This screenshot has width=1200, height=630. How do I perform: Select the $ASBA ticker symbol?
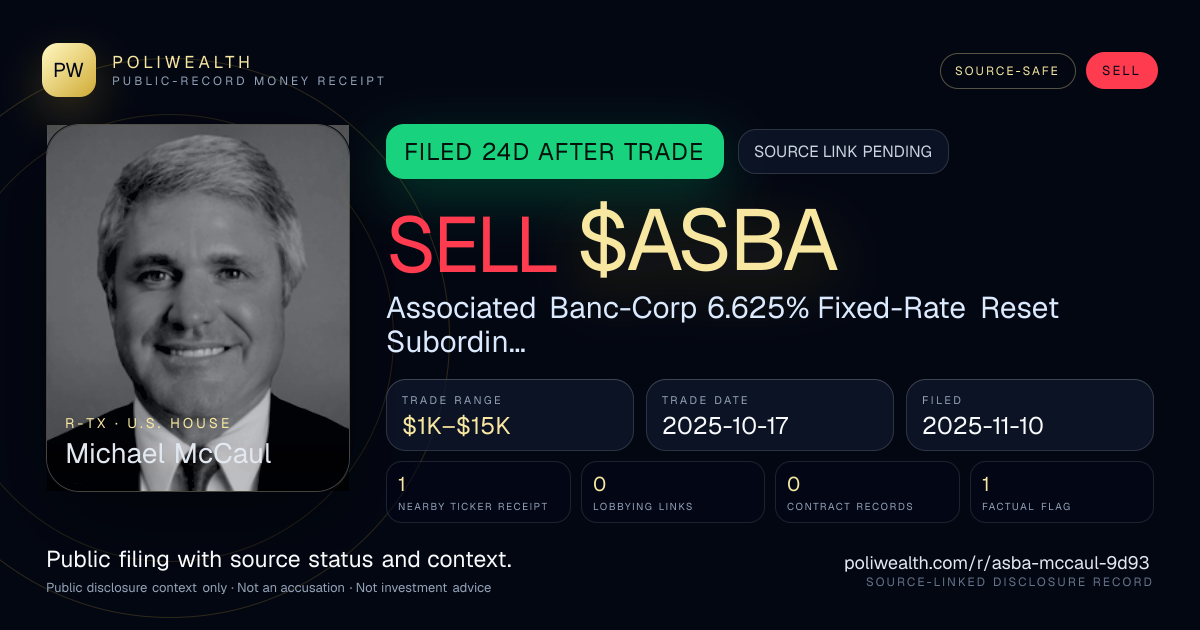[706, 241]
